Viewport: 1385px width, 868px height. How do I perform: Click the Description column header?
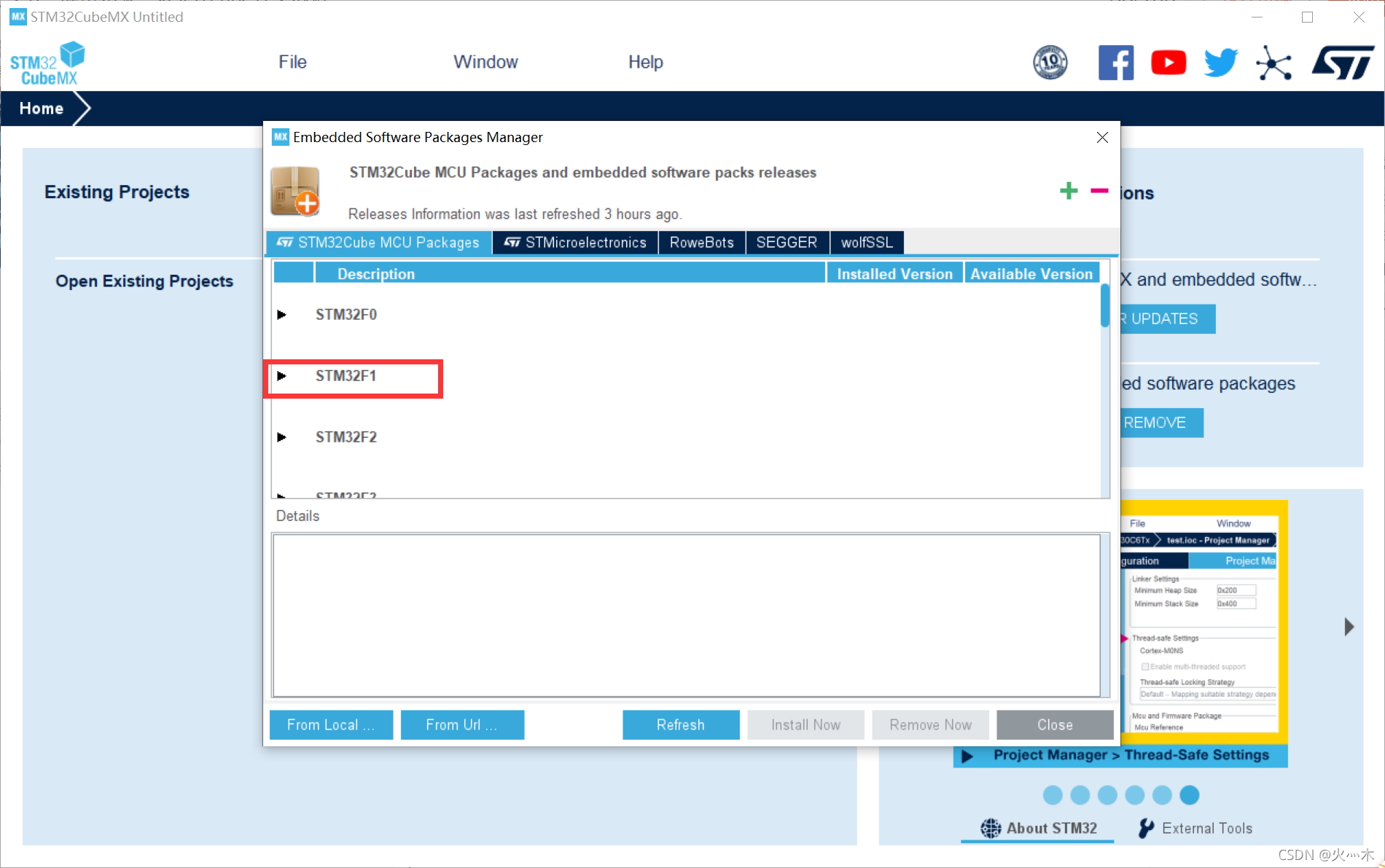click(570, 274)
